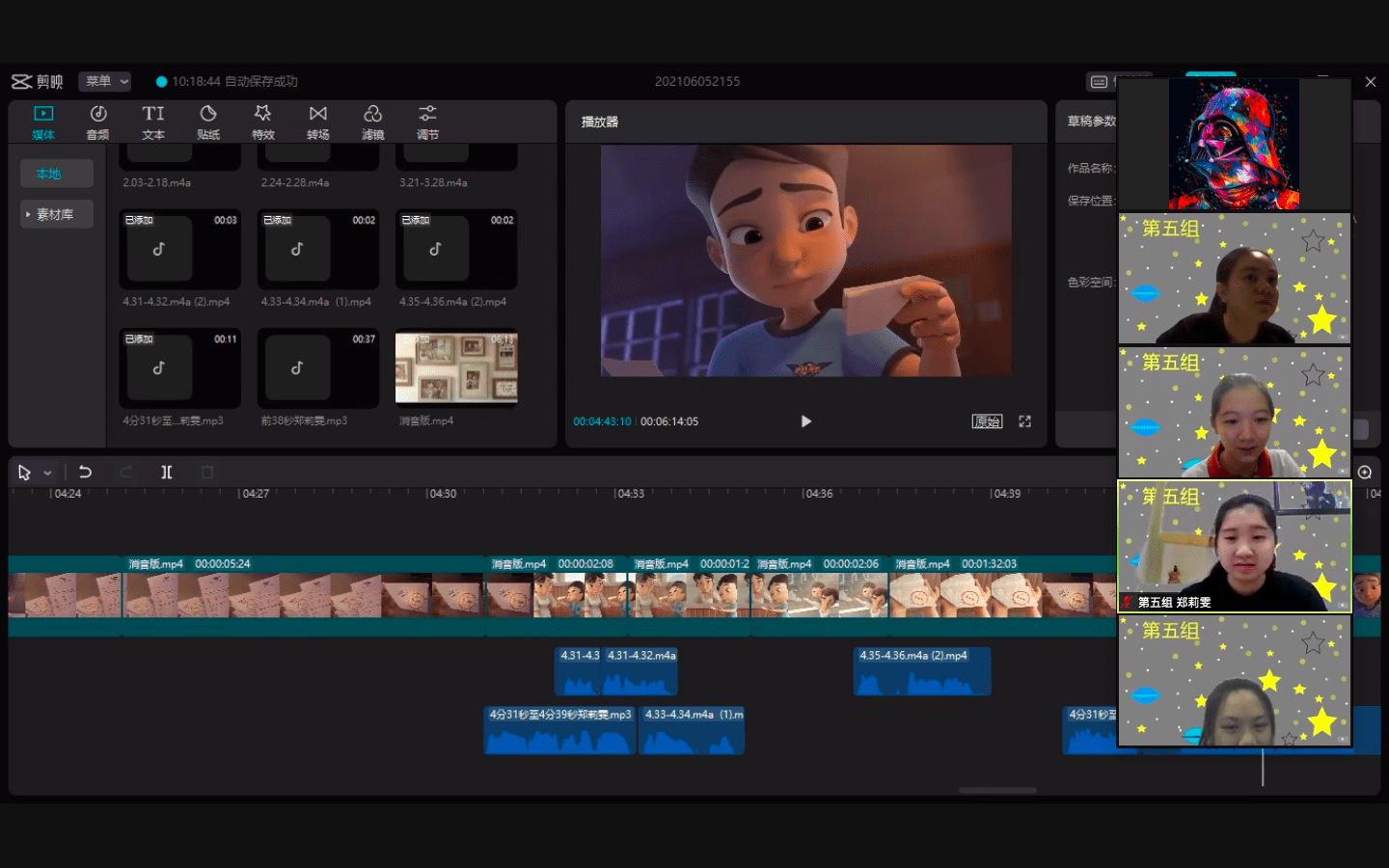
Task: Expand the pointer tool dropdown arrow
Action: coord(47,474)
